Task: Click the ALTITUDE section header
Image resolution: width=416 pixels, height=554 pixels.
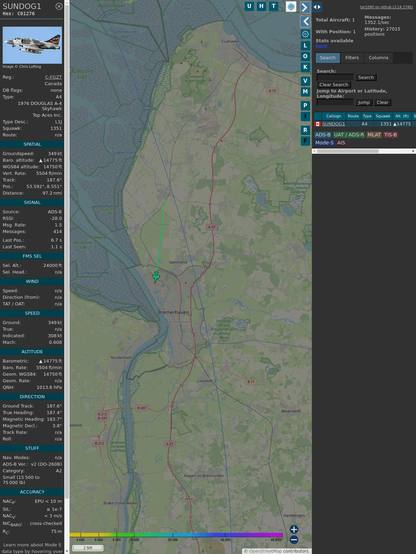Action: point(32,352)
